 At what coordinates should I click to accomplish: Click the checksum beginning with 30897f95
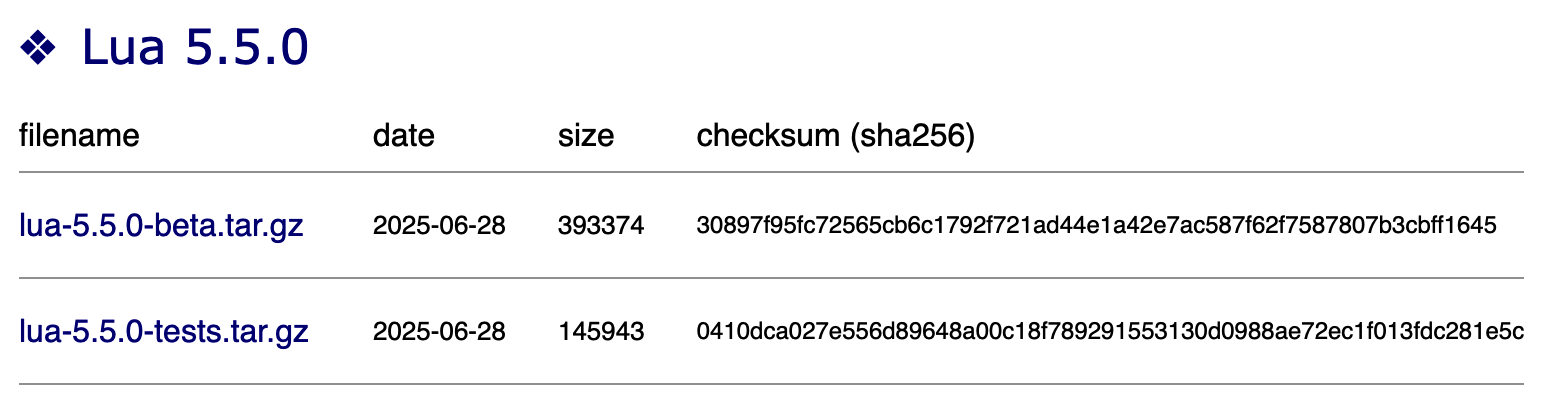click(1096, 227)
